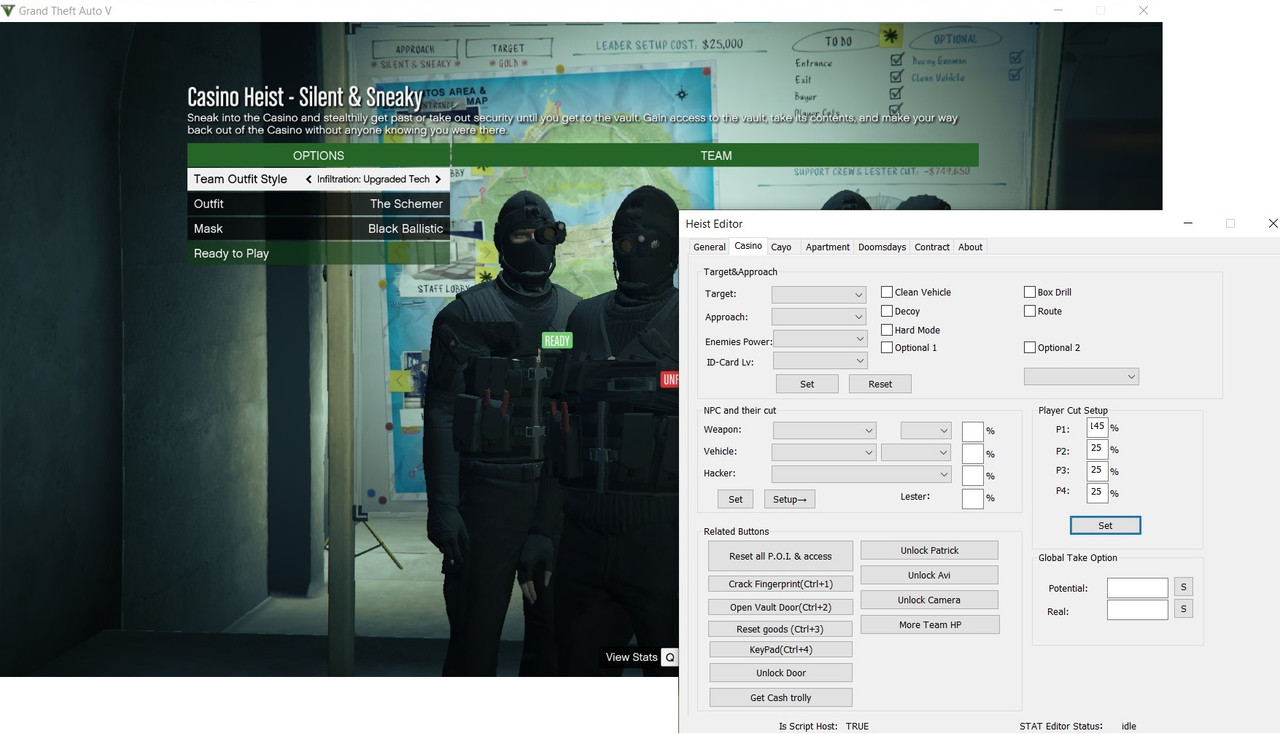This screenshot has height=734, width=1280.
Task: Click Reset goods (Ctrl+3) button
Action: (780, 629)
